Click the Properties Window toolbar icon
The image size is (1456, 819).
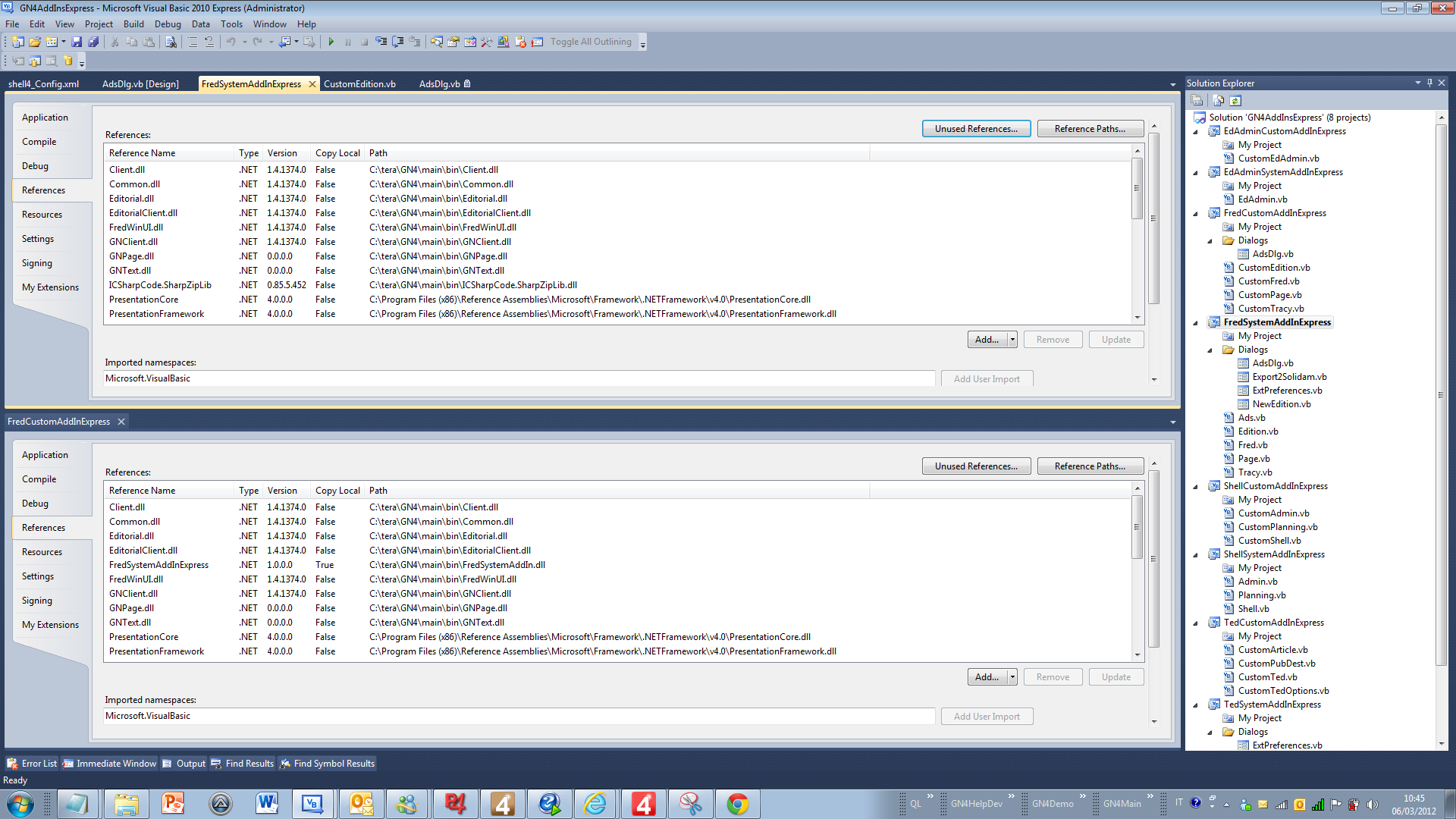(x=453, y=42)
